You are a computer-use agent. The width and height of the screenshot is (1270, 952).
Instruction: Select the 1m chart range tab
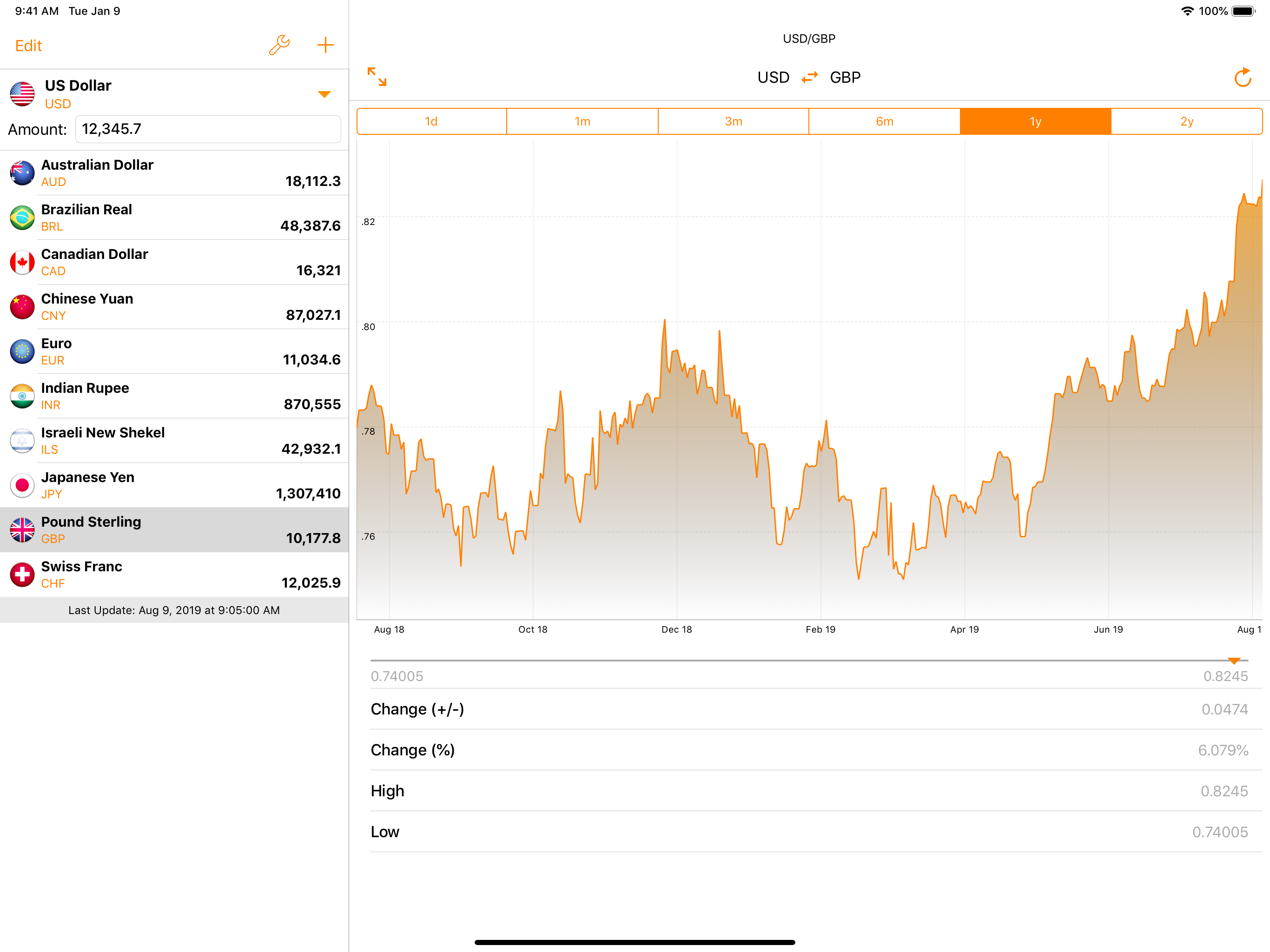pos(582,121)
